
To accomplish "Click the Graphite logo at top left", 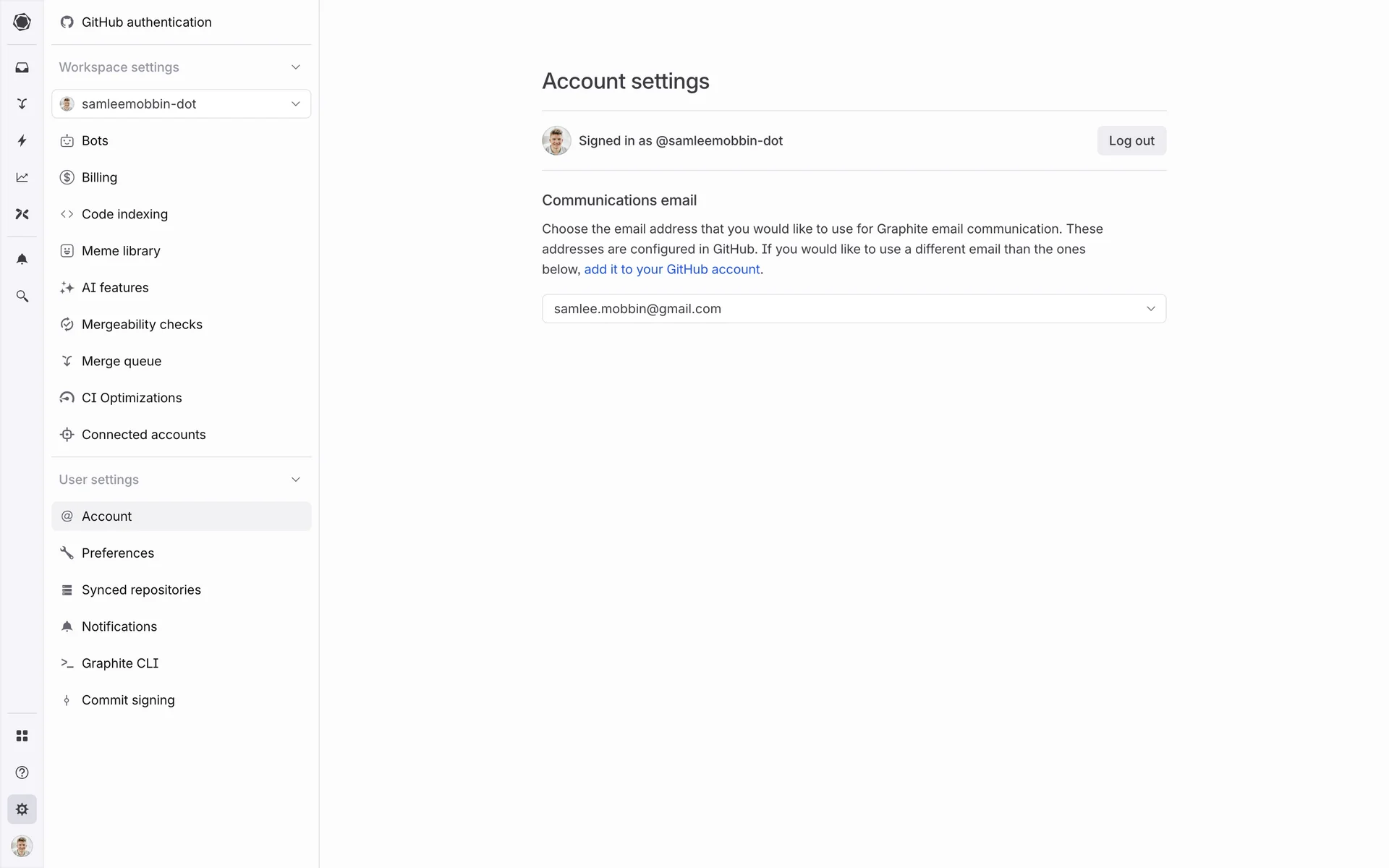I will (22, 22).
